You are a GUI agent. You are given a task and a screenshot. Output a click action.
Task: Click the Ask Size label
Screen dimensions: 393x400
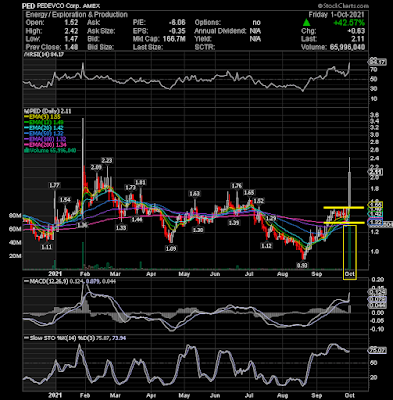pos(101,31)
